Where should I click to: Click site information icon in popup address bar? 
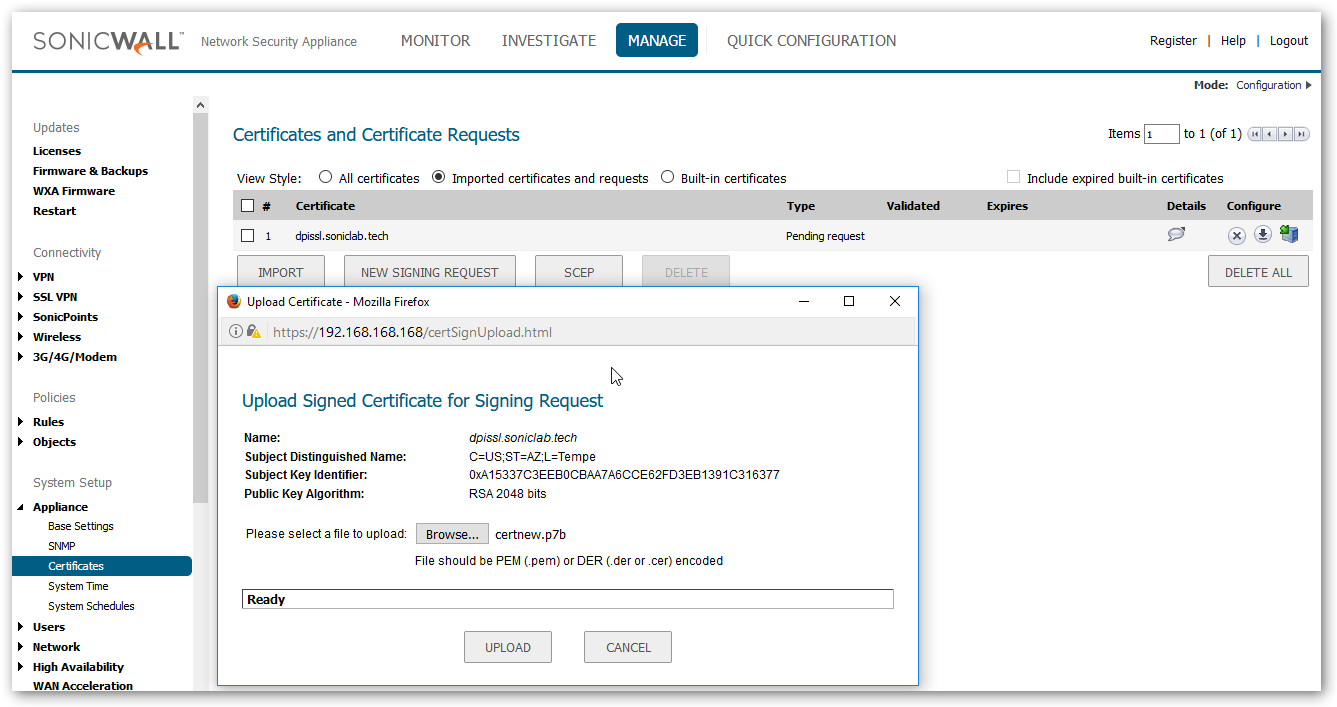[x=236, y=331]
